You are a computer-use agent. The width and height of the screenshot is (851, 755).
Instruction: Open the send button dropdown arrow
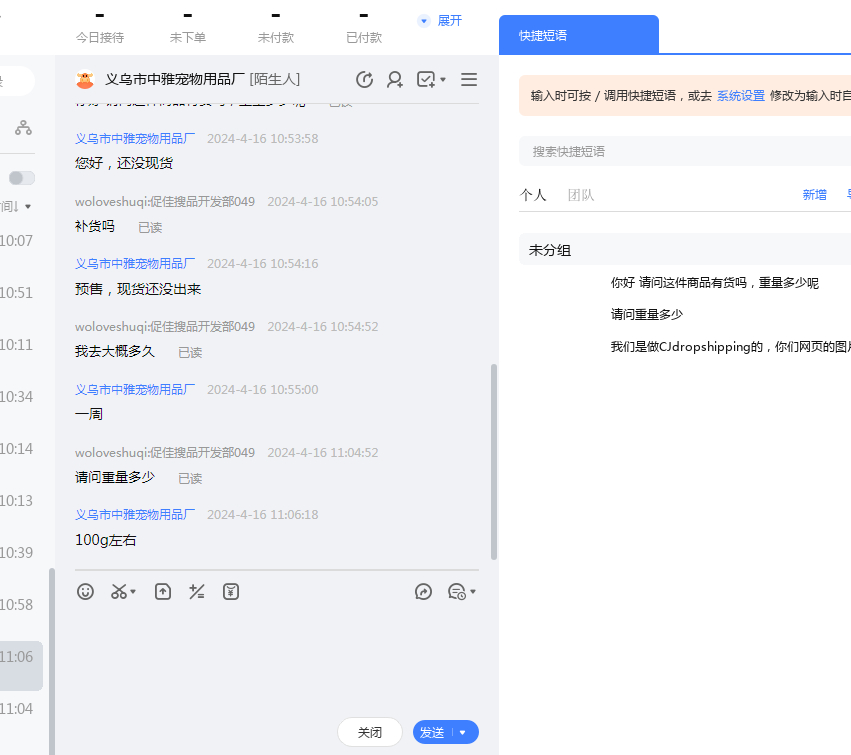point(463,733)
